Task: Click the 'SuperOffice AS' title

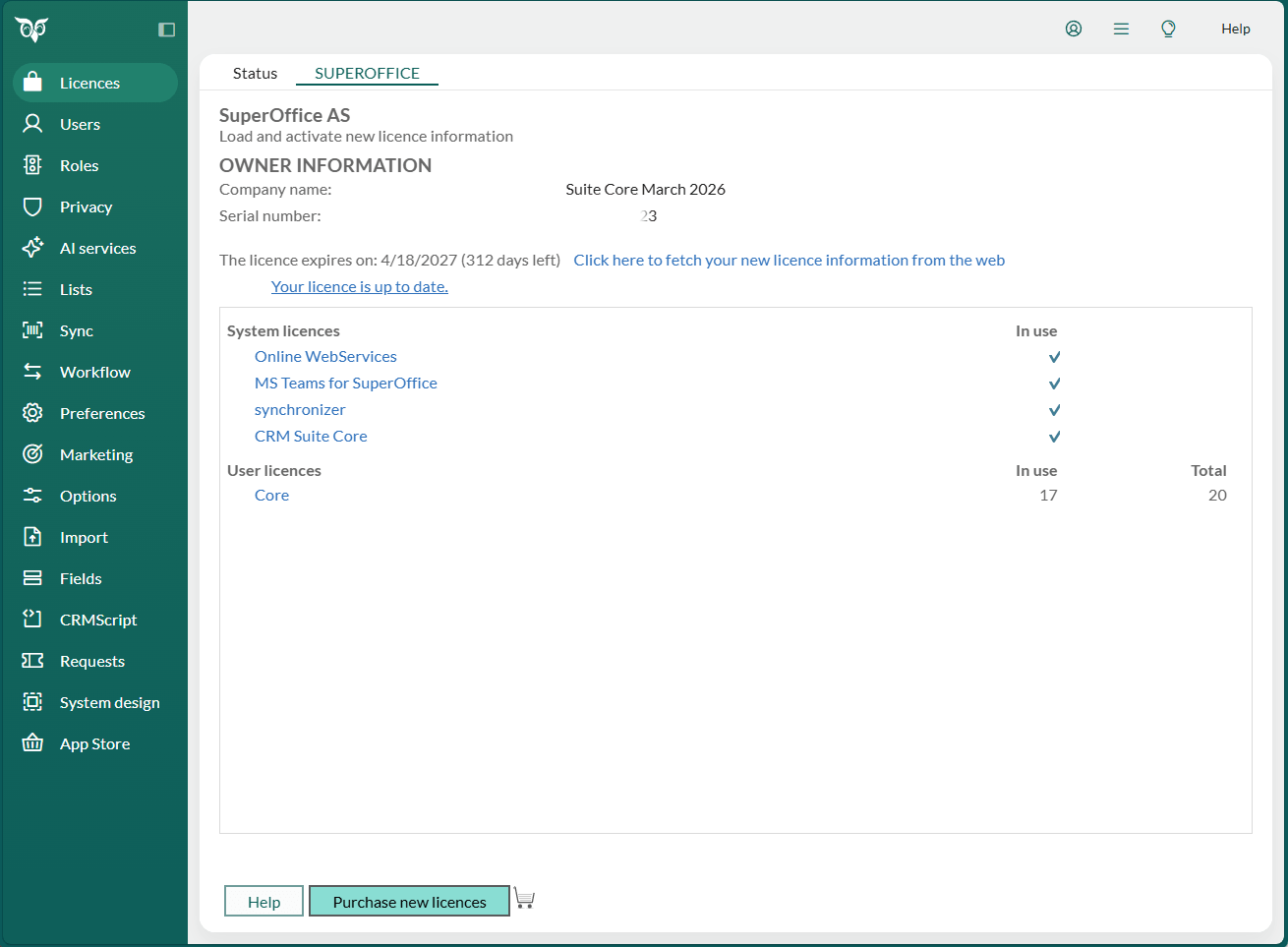Action: pos(284,115)
